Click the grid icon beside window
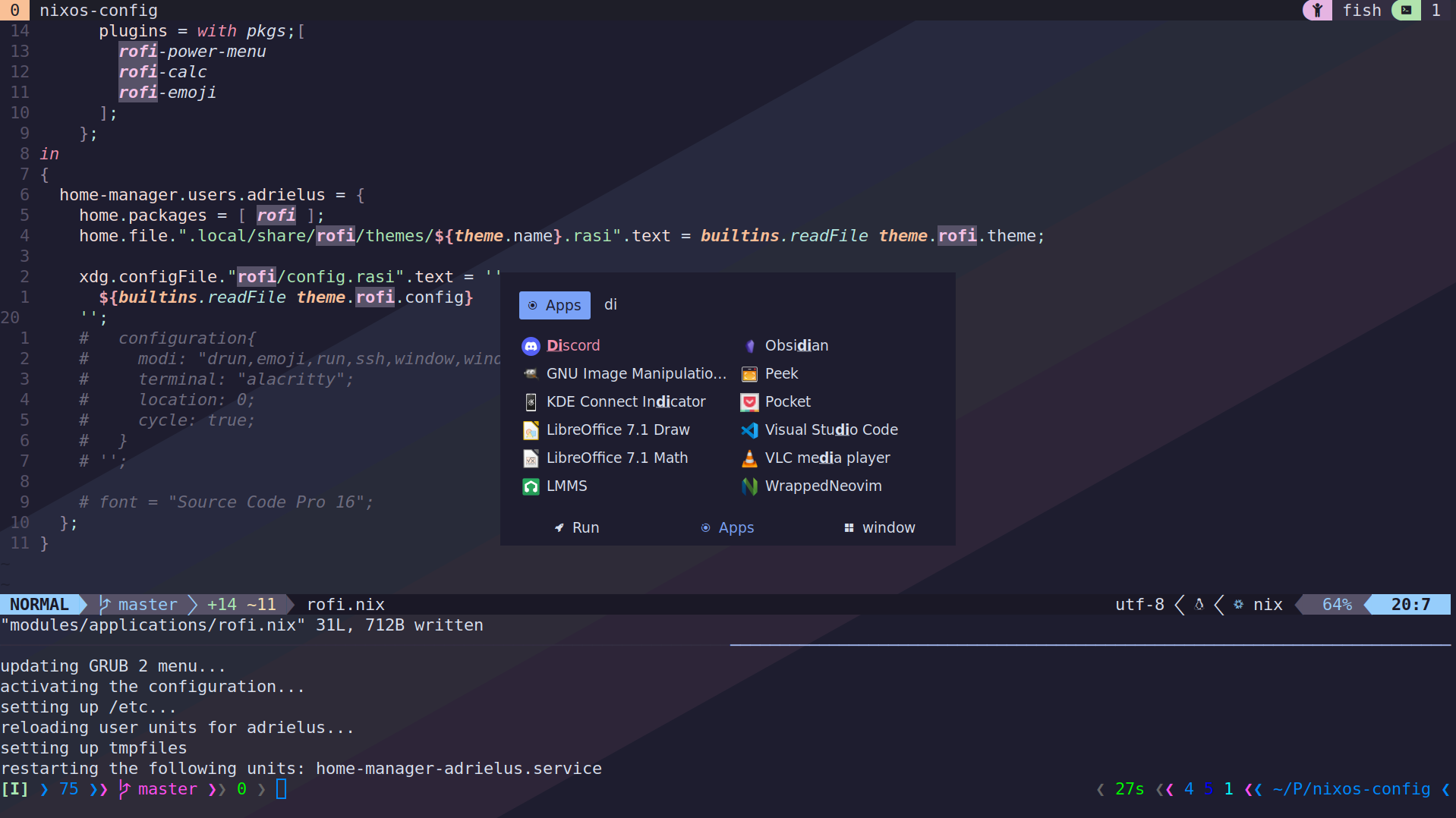This screenshot has width=1456, height=818. (849, 527)
